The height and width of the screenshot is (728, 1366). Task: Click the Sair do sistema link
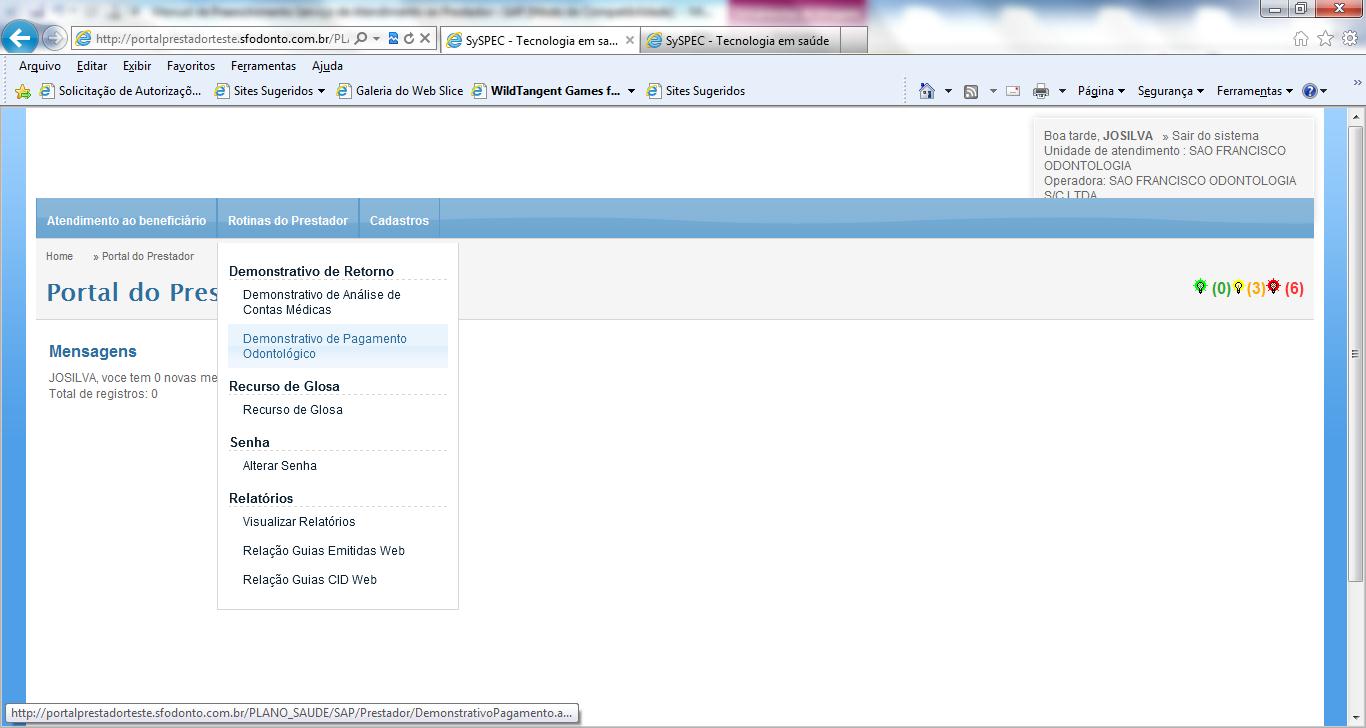[x=1215, y=136]
